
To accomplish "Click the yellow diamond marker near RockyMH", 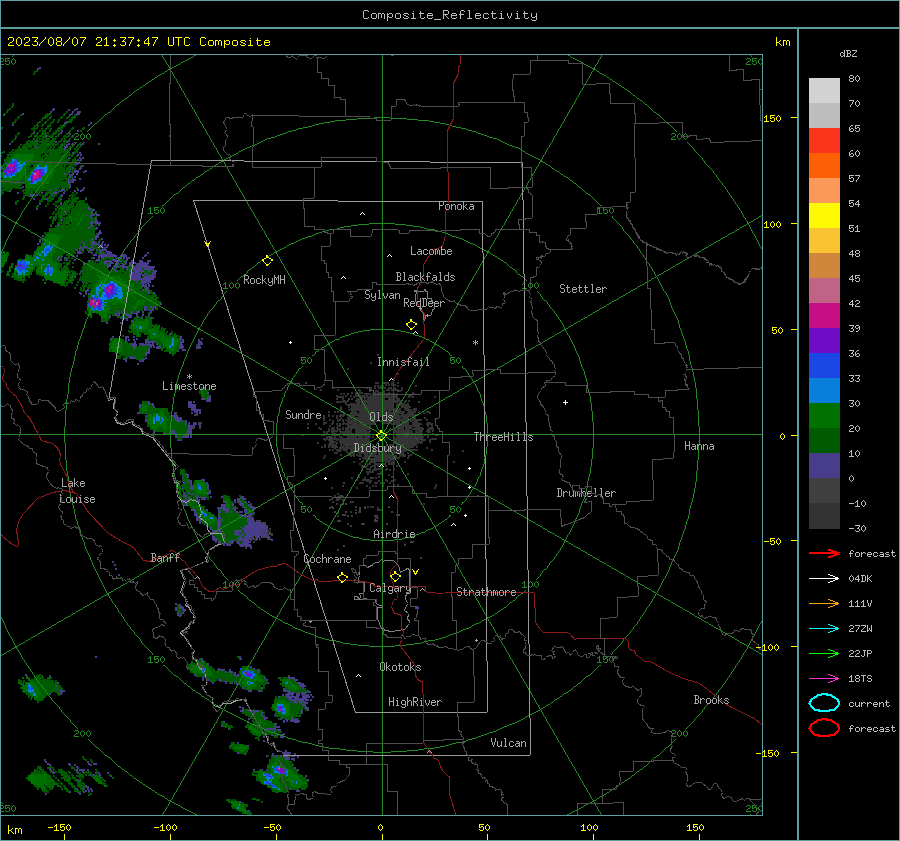I will [x=267, y=261].
